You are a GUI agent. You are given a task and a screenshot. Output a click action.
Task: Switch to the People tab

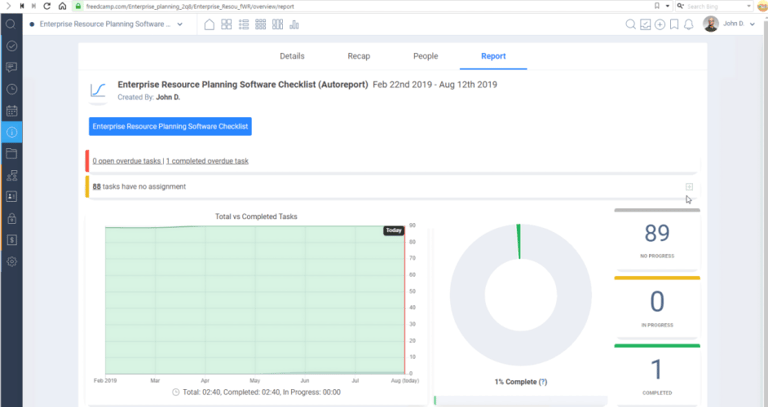(425, 56)
